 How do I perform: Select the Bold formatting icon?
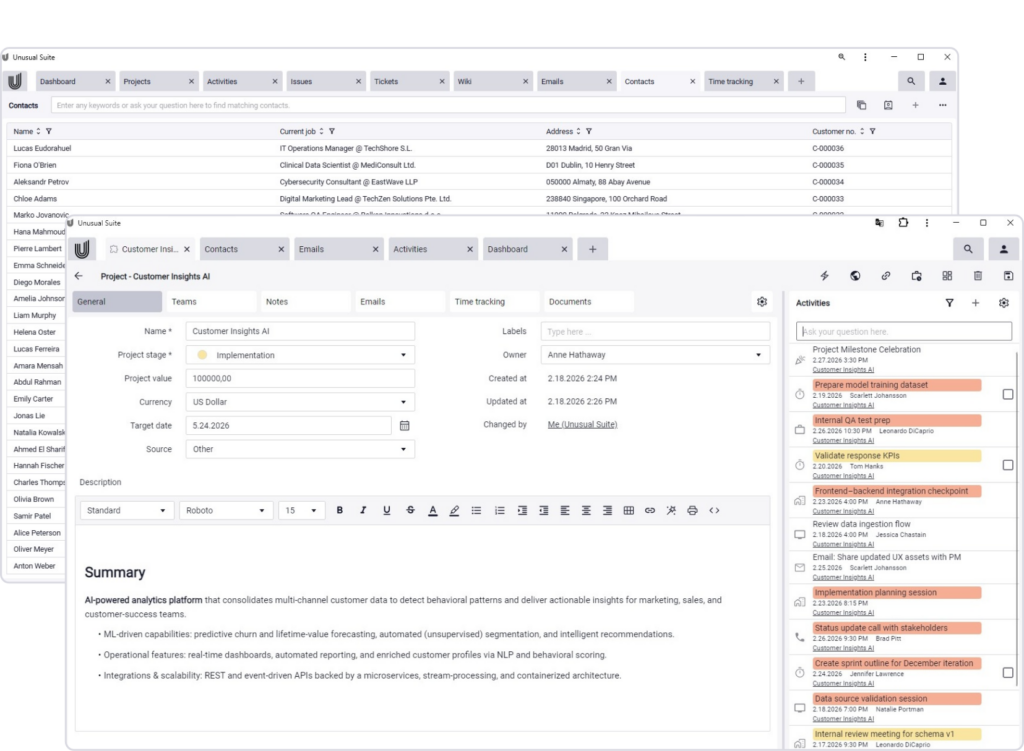click(x=339, y=510)
